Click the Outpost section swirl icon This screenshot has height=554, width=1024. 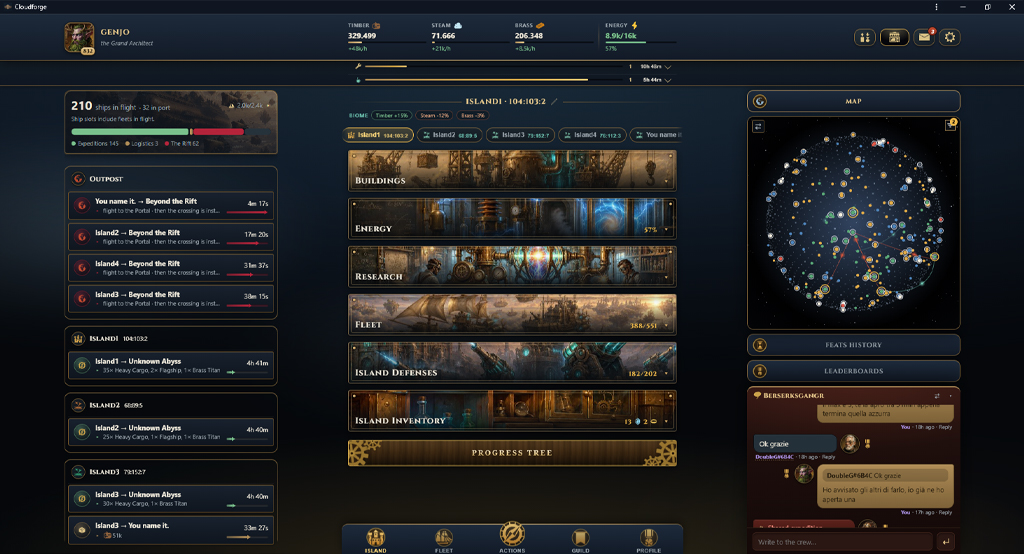tap(78, 178)
